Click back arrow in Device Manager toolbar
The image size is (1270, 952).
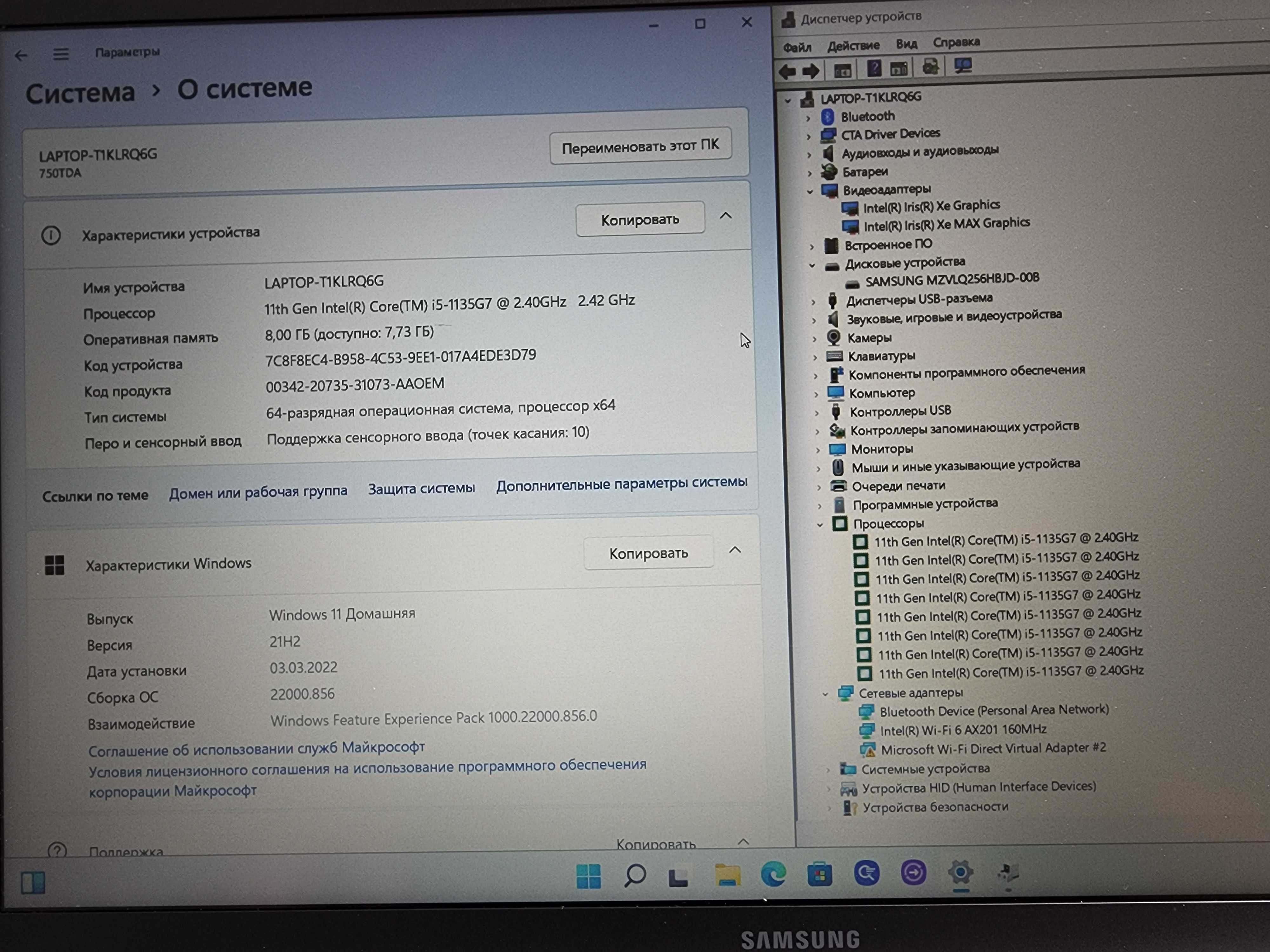pos(787,72)
